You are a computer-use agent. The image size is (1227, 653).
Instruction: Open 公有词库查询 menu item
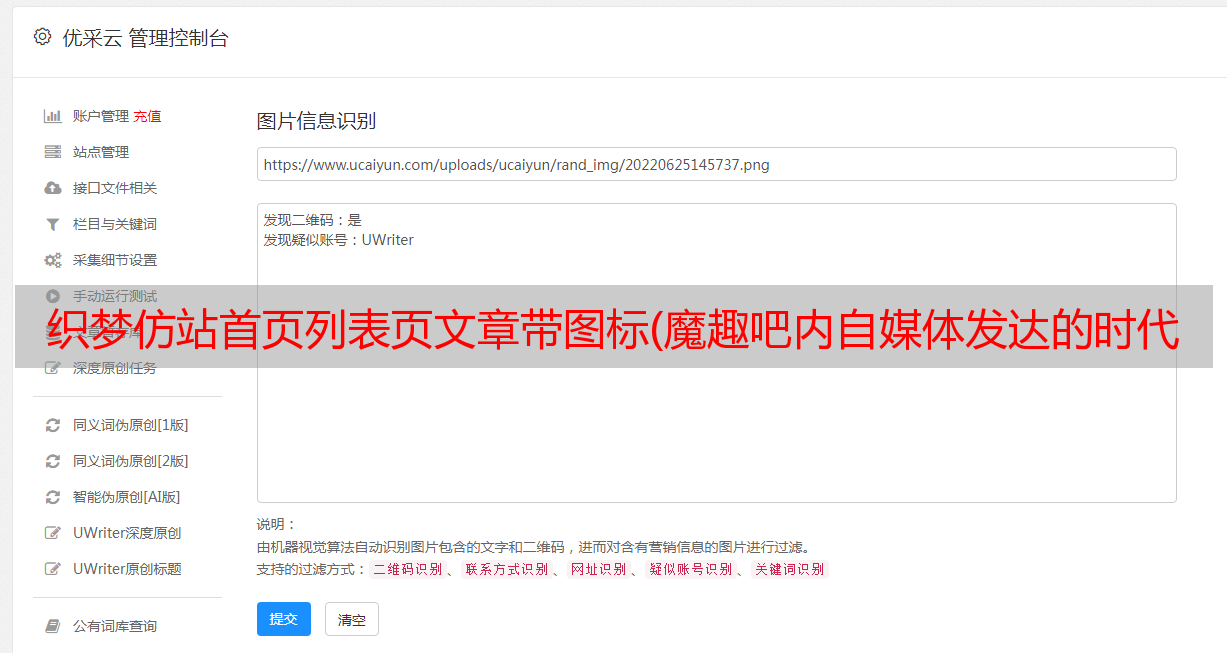tap(115, 626)
